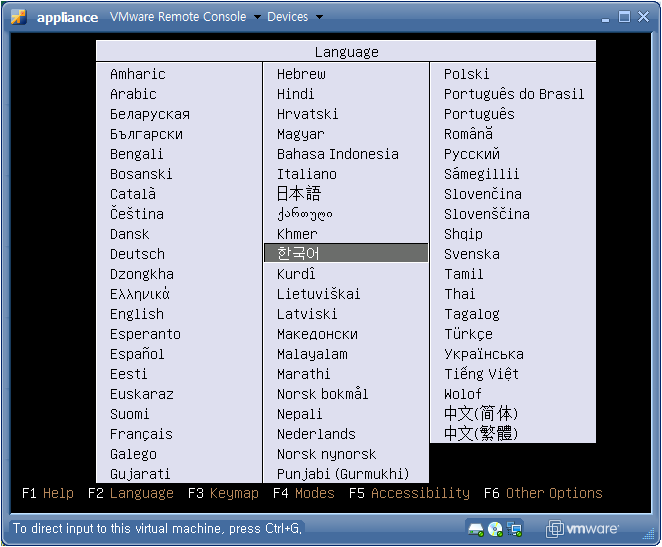Click the CD/DVD drive status icon
662x547 pixels.
(x=495, y=529)
